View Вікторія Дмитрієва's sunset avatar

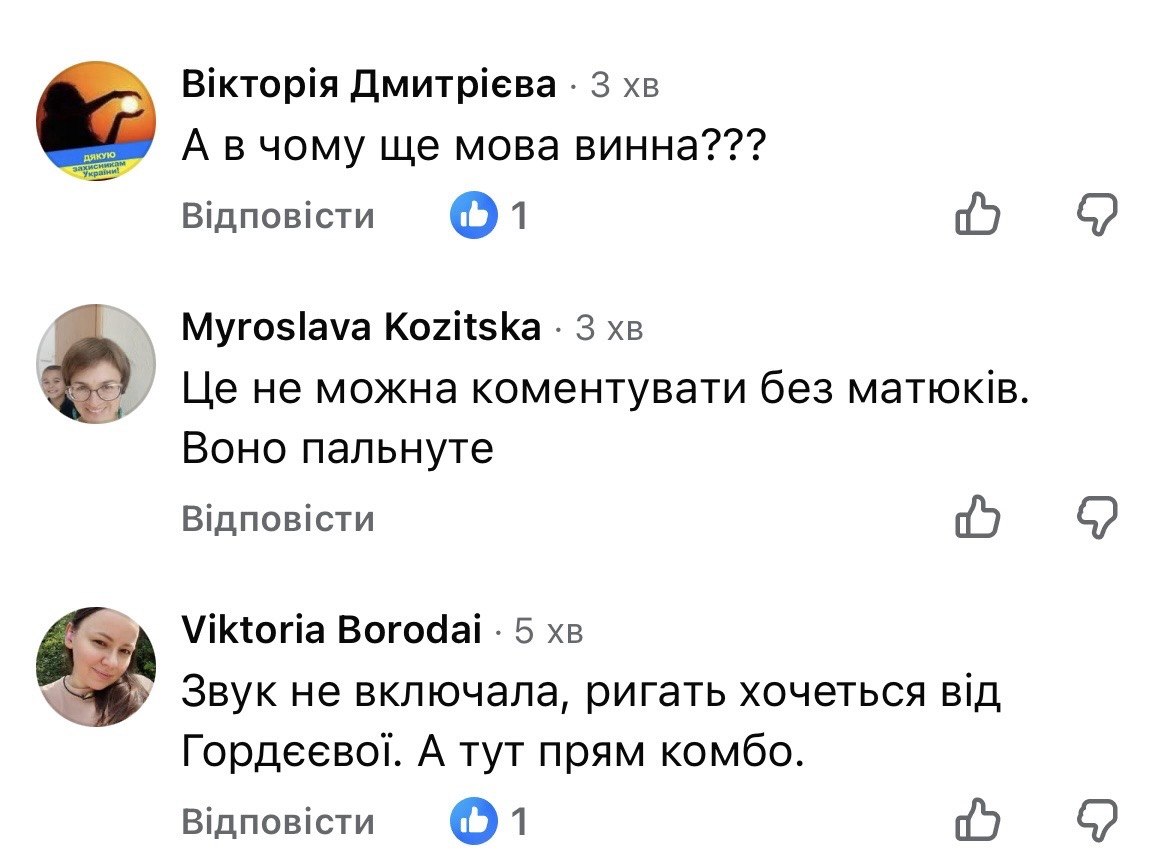click(x=96, y=121)
